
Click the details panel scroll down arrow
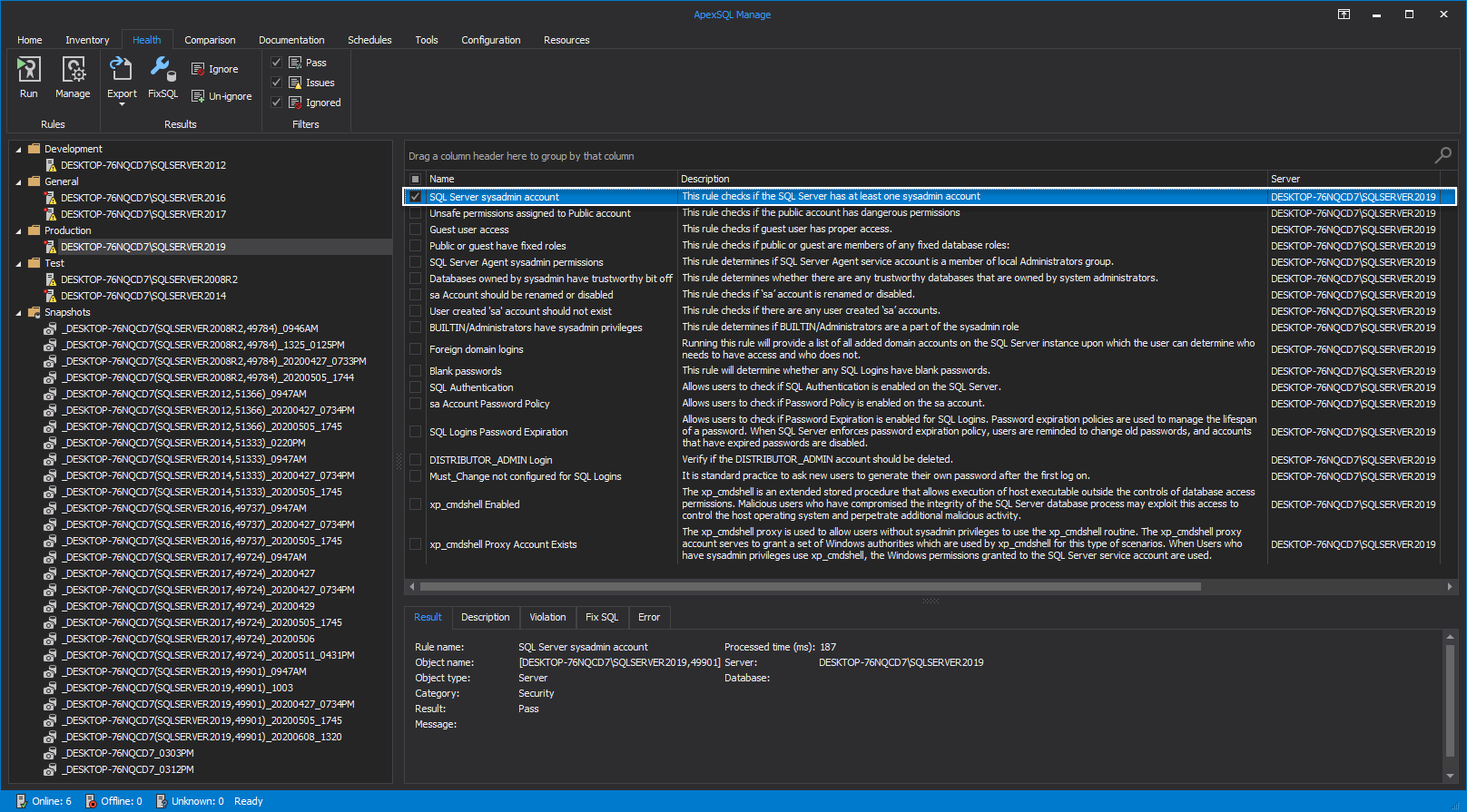click(x=1450, y=776)
